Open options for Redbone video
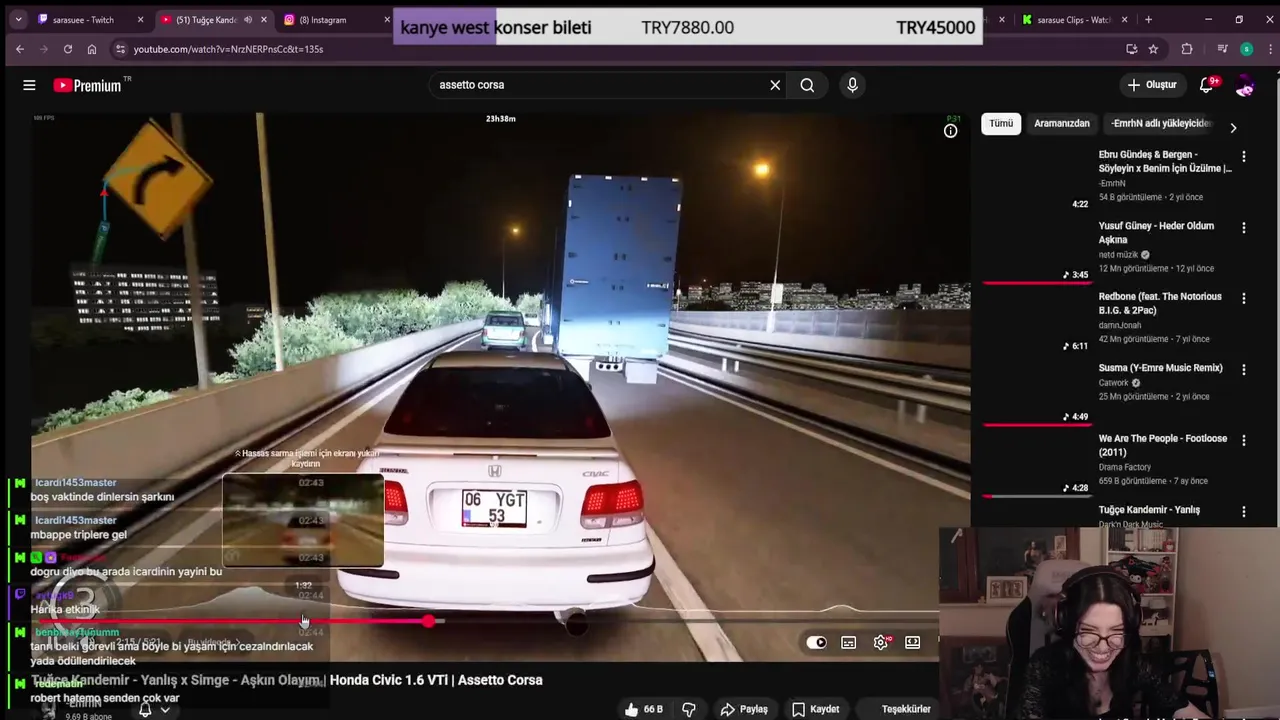Screen dimensions: 1280x720 pyautogui.click(x=1244, y=299)
